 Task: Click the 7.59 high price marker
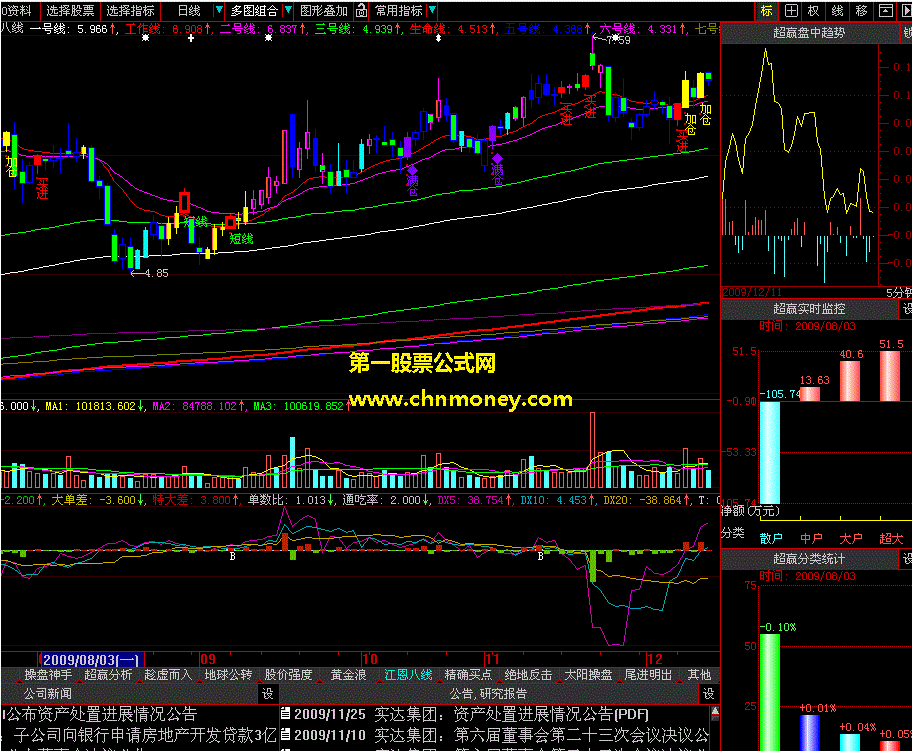click(611, 40)
